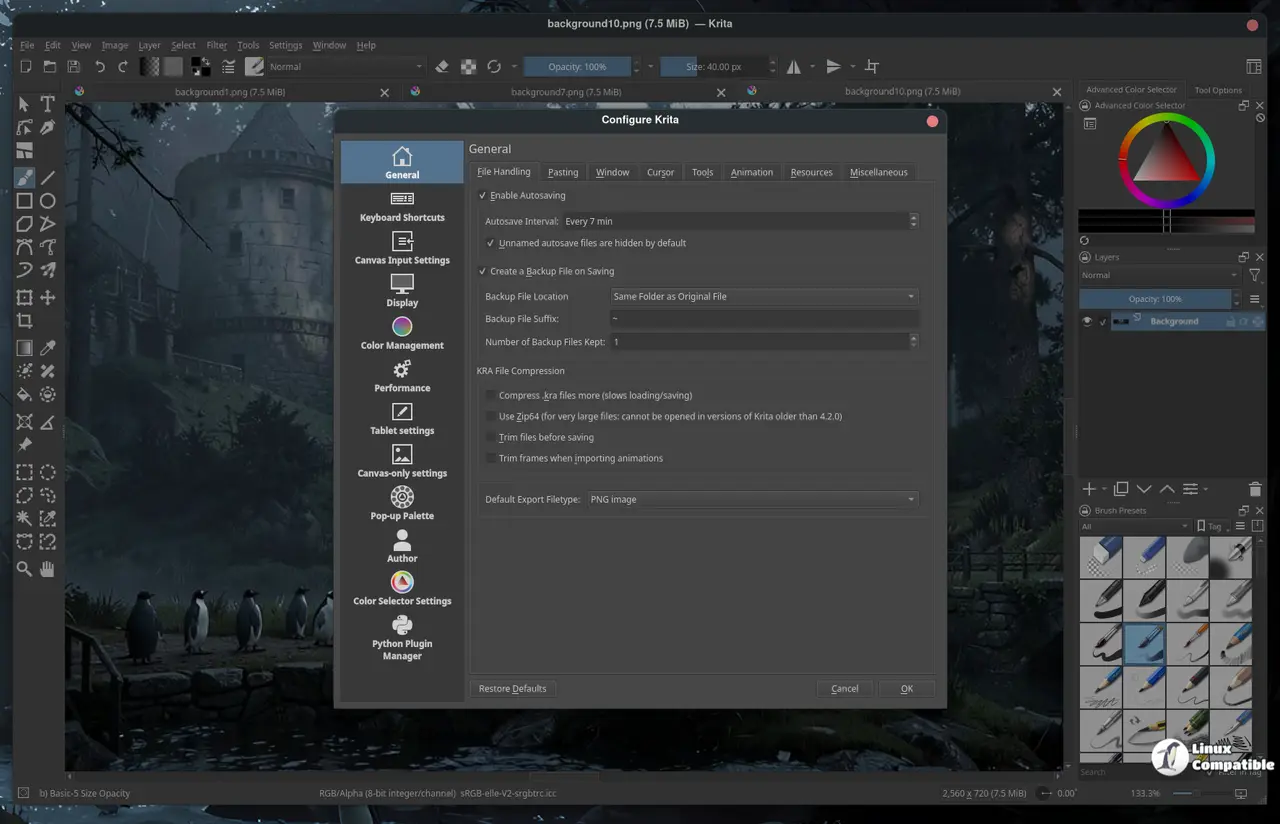Switch to the Pasting tab
This screenshot has width=1280, height=824.
(x=563, y=172)
